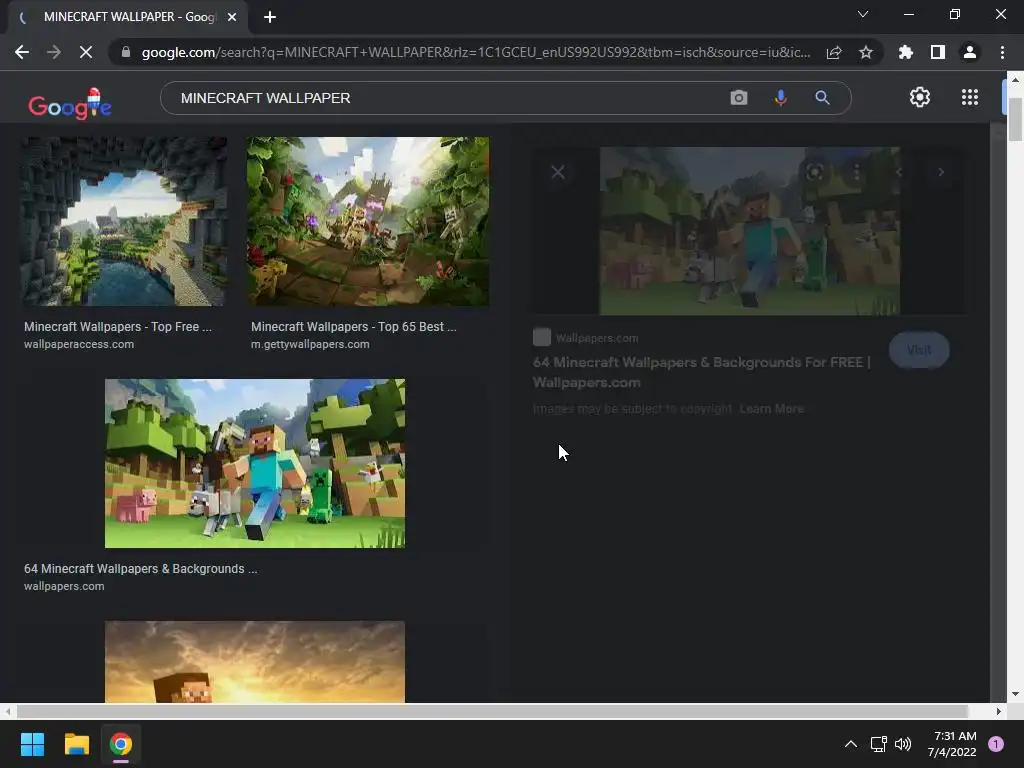Open '64 Minecraft Wallpapers & Backgrounds ...' result title

click(140, 569)
